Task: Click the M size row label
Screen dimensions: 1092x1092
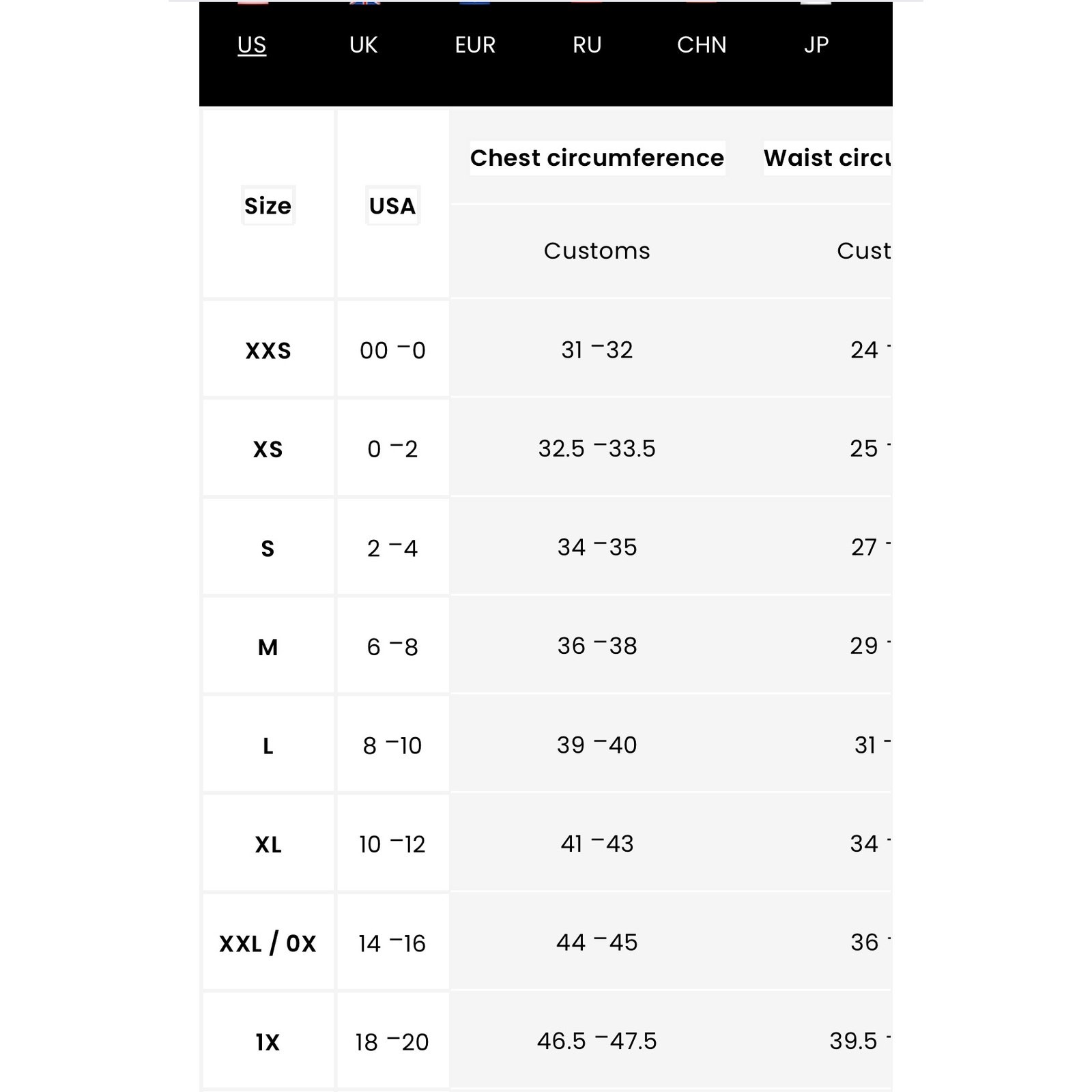Action: (268, 647)
